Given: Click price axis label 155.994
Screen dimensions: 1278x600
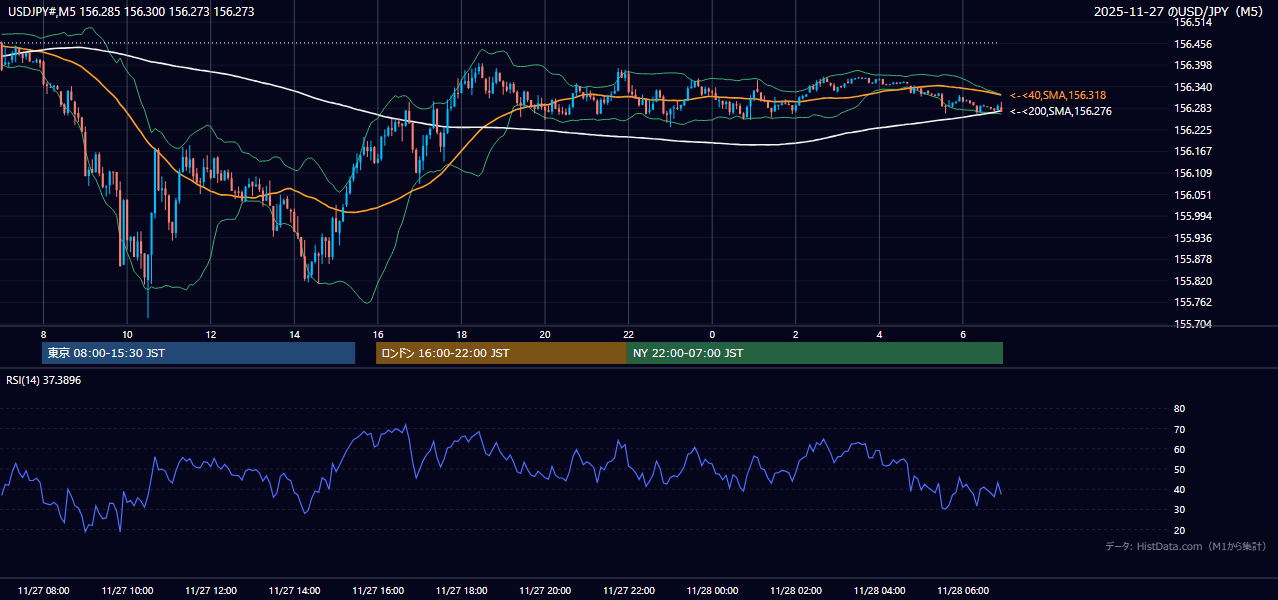Looking at the screenshot, I should pyautogui.click(x=1192, y=216).
